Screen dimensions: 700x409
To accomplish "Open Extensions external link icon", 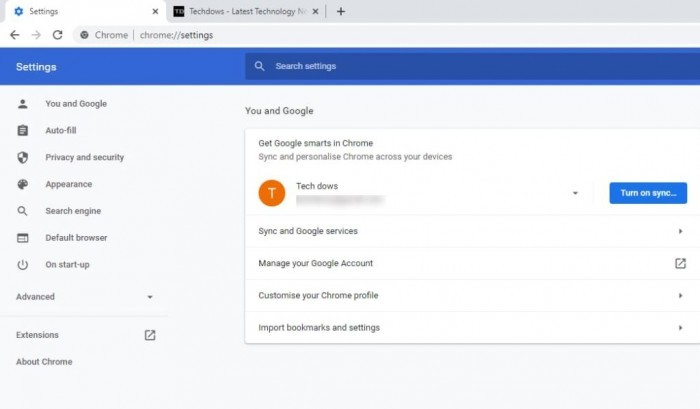I will click(x=150, y=335).
